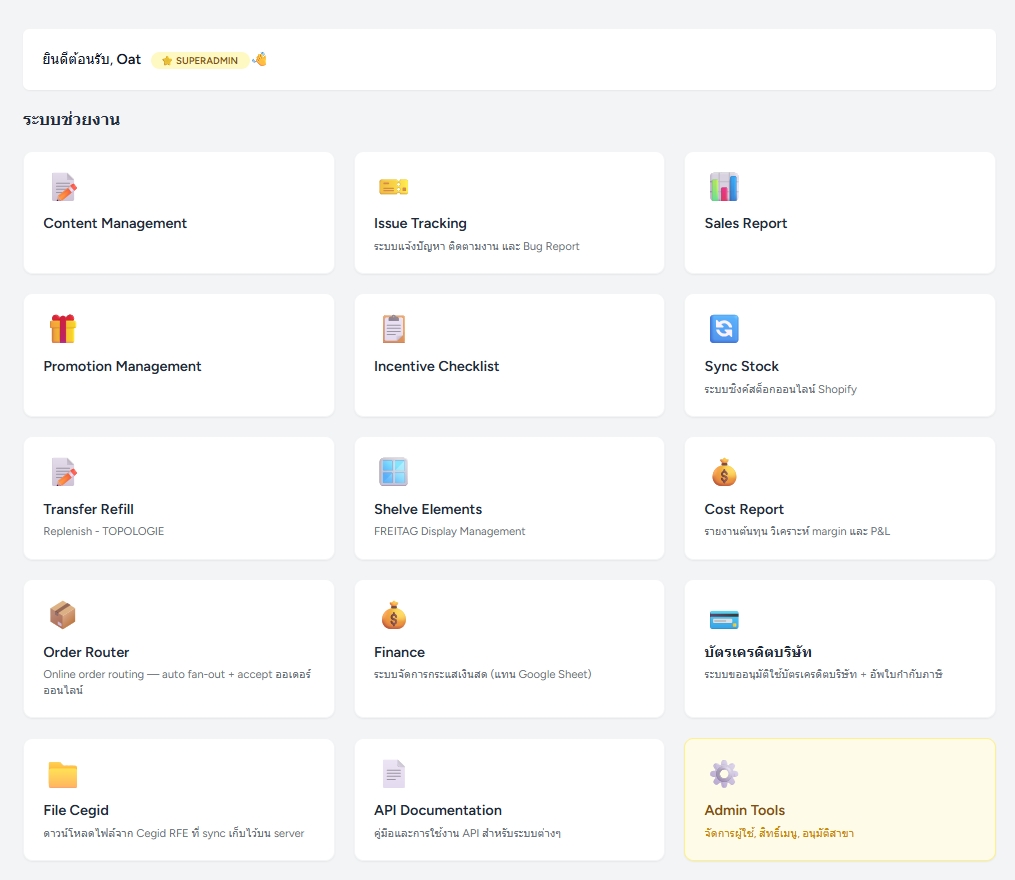Click 'Online order routing' description
1015x880 pixels.
177,683
